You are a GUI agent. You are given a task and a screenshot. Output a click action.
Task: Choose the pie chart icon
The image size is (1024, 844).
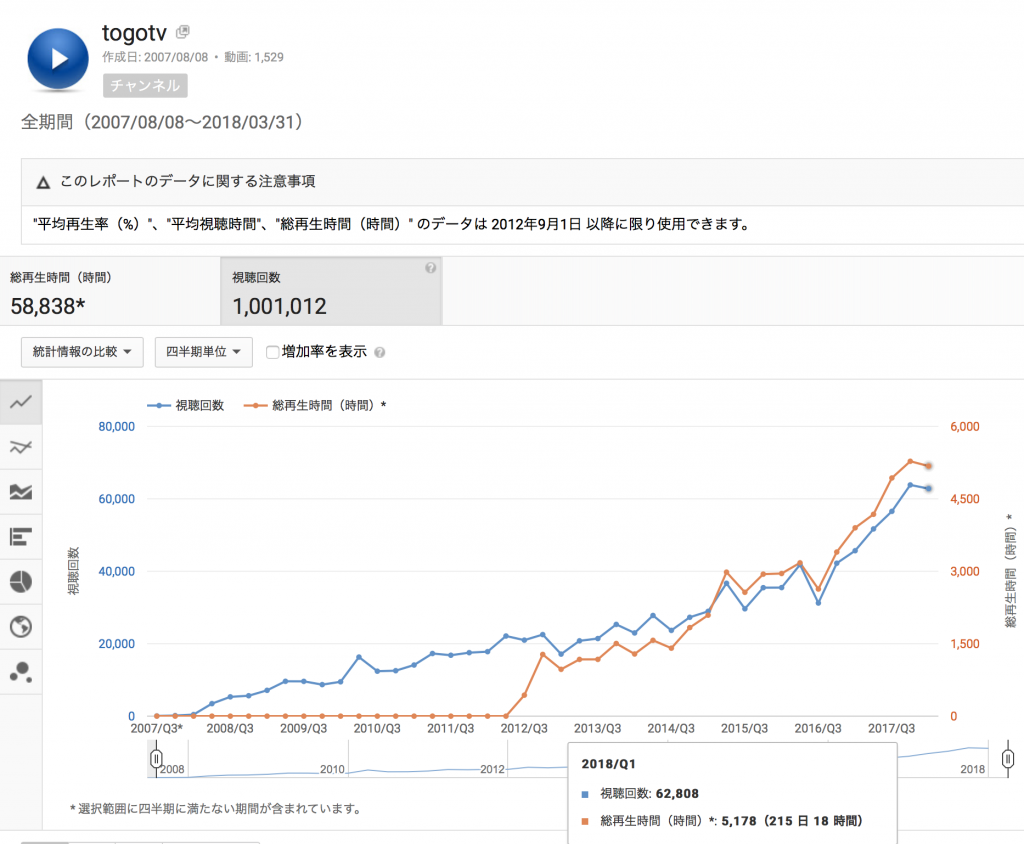pos(21,581)
